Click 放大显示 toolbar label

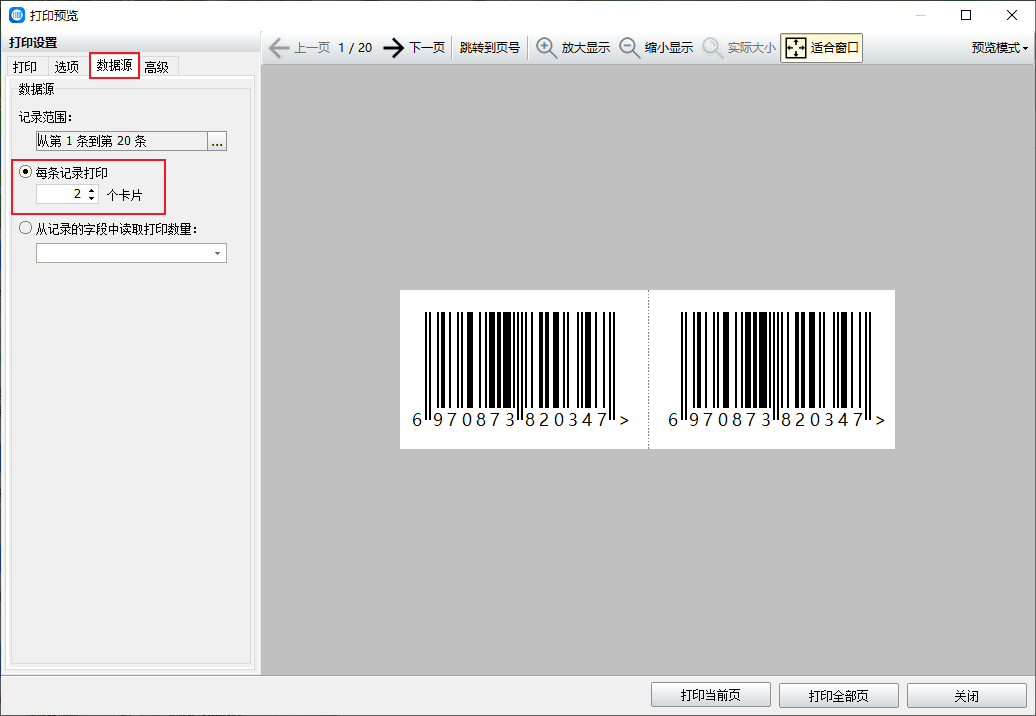click(585, 48)
